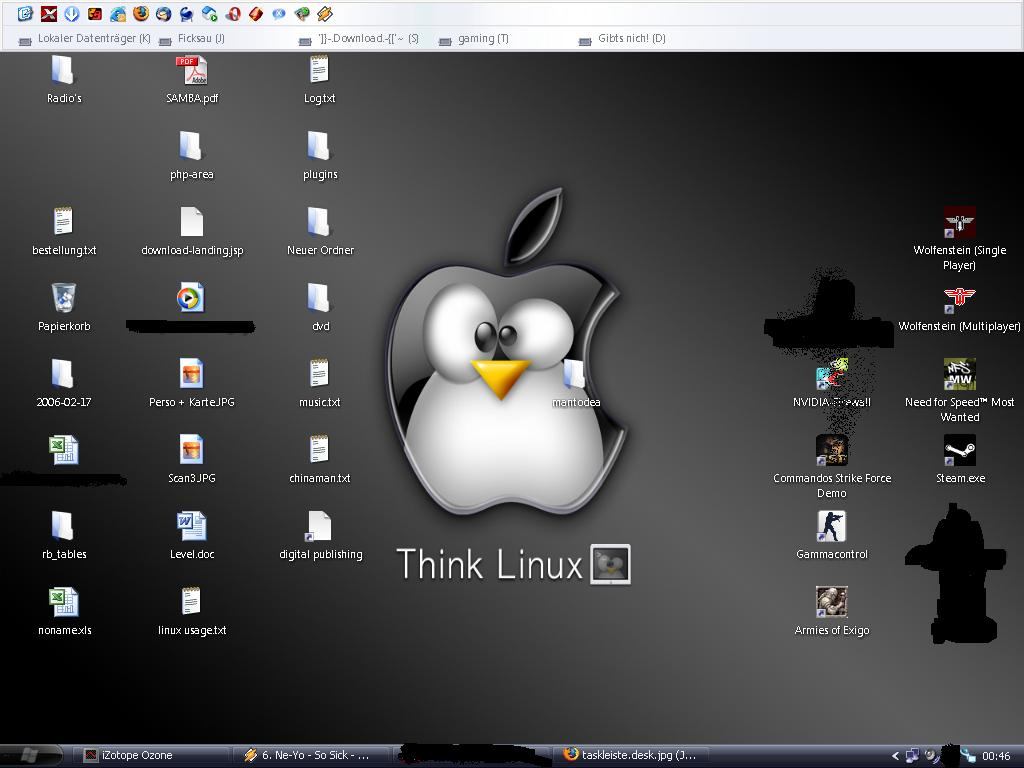This screenshot has width=1024, height=768.
Task: Open the Steam.exe shortcut
Action: [959, 460]
